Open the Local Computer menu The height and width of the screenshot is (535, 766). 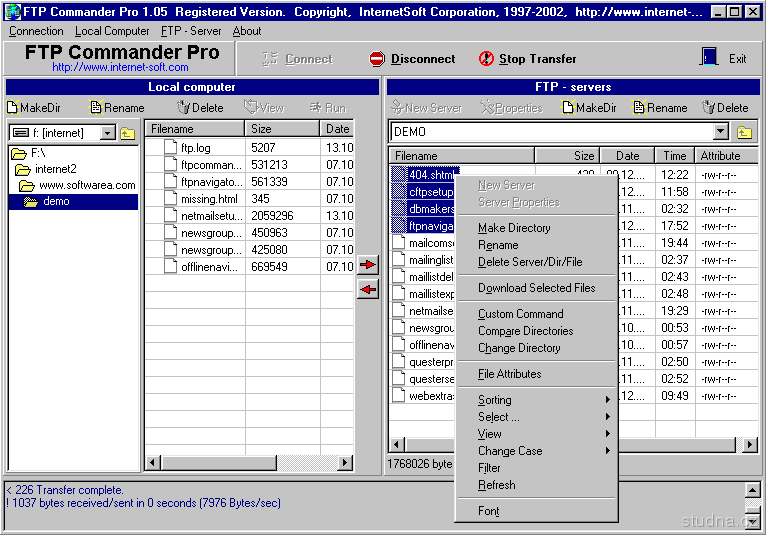pos(112,31)
